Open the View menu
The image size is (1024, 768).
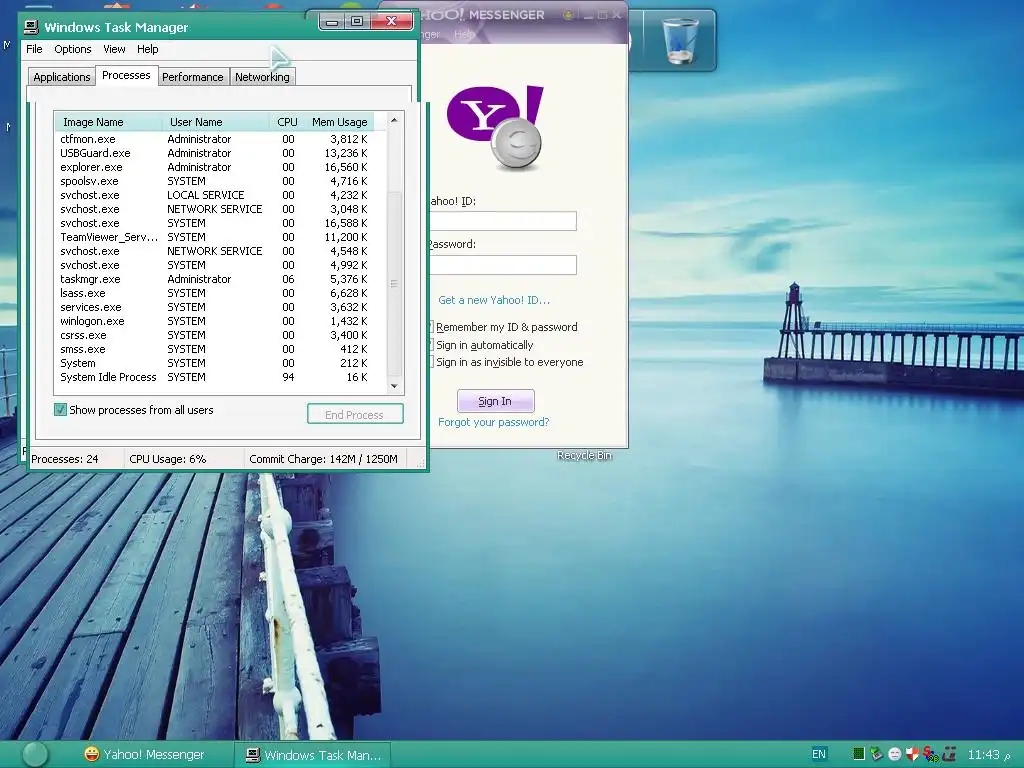pyautogui.click(x=114, y=49)
